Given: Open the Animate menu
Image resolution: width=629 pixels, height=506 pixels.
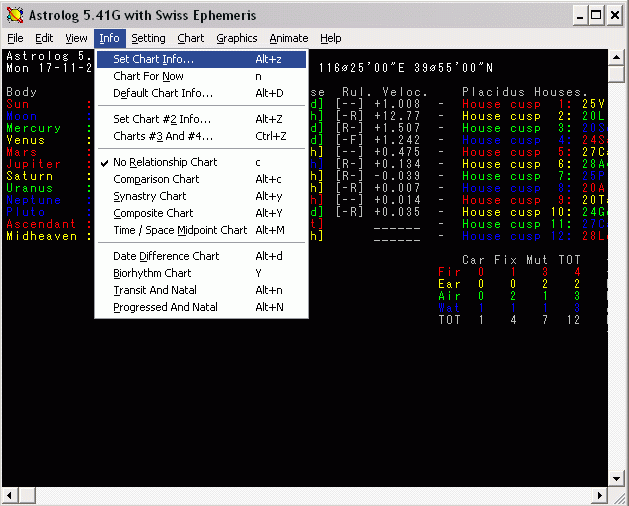Looking at the screenshot, I should [x=289, y=38].
